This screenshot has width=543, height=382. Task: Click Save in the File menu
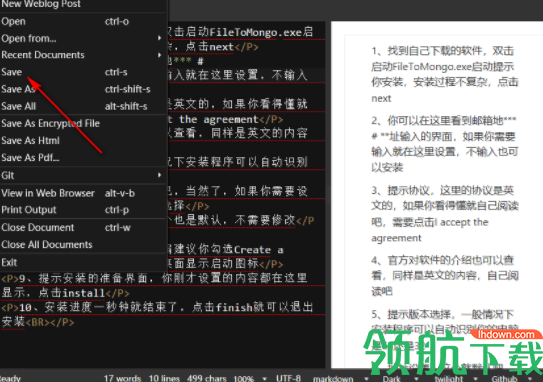point(82,72)
